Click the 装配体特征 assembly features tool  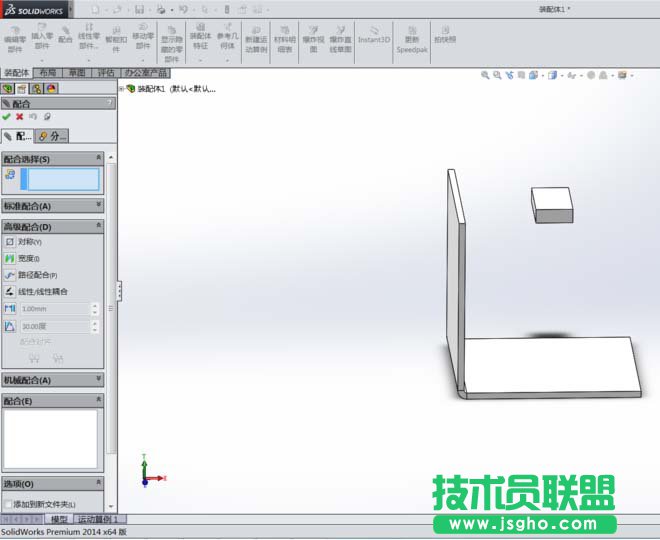pyautogui.click(x=200, y=37)
